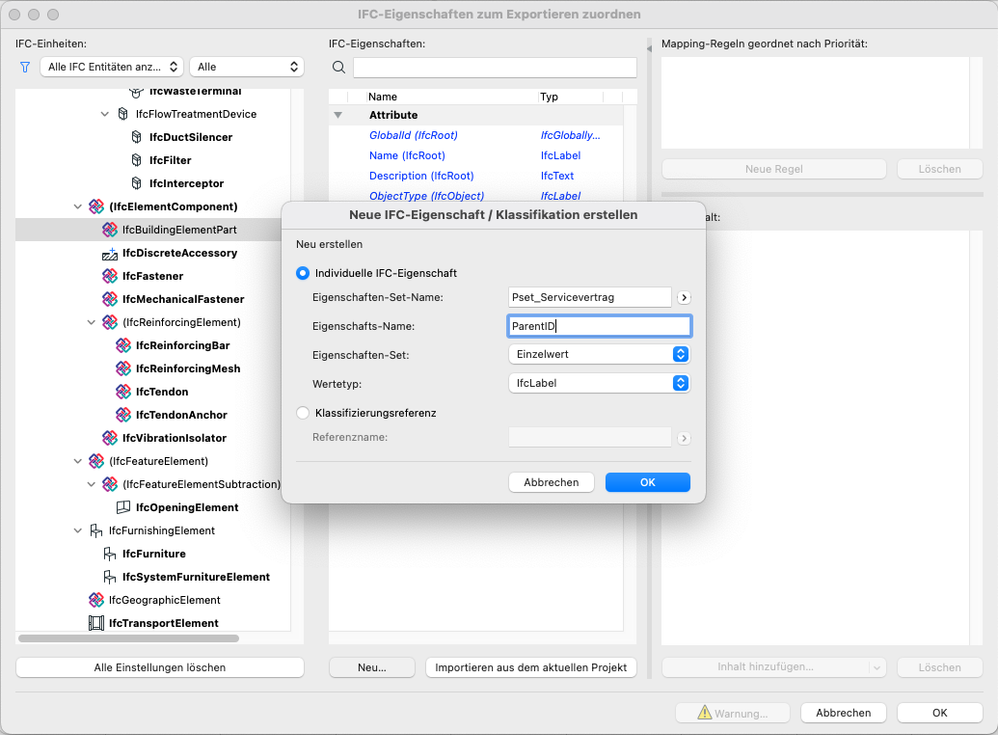Click Abbrechen in the Neue IFC-Eigenschaft dialog

point(551,482)
